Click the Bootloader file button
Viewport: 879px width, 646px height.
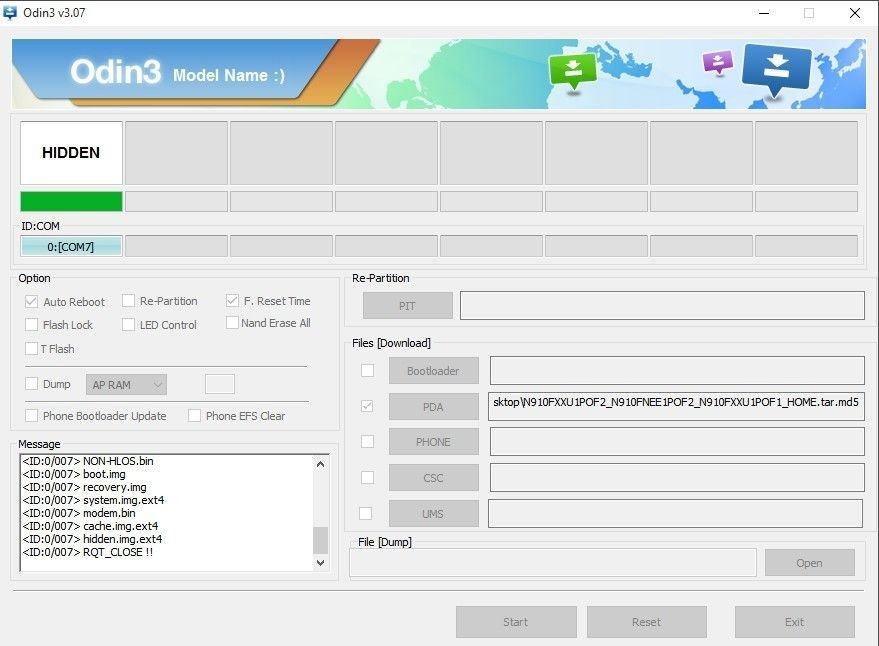coord(434,371)
